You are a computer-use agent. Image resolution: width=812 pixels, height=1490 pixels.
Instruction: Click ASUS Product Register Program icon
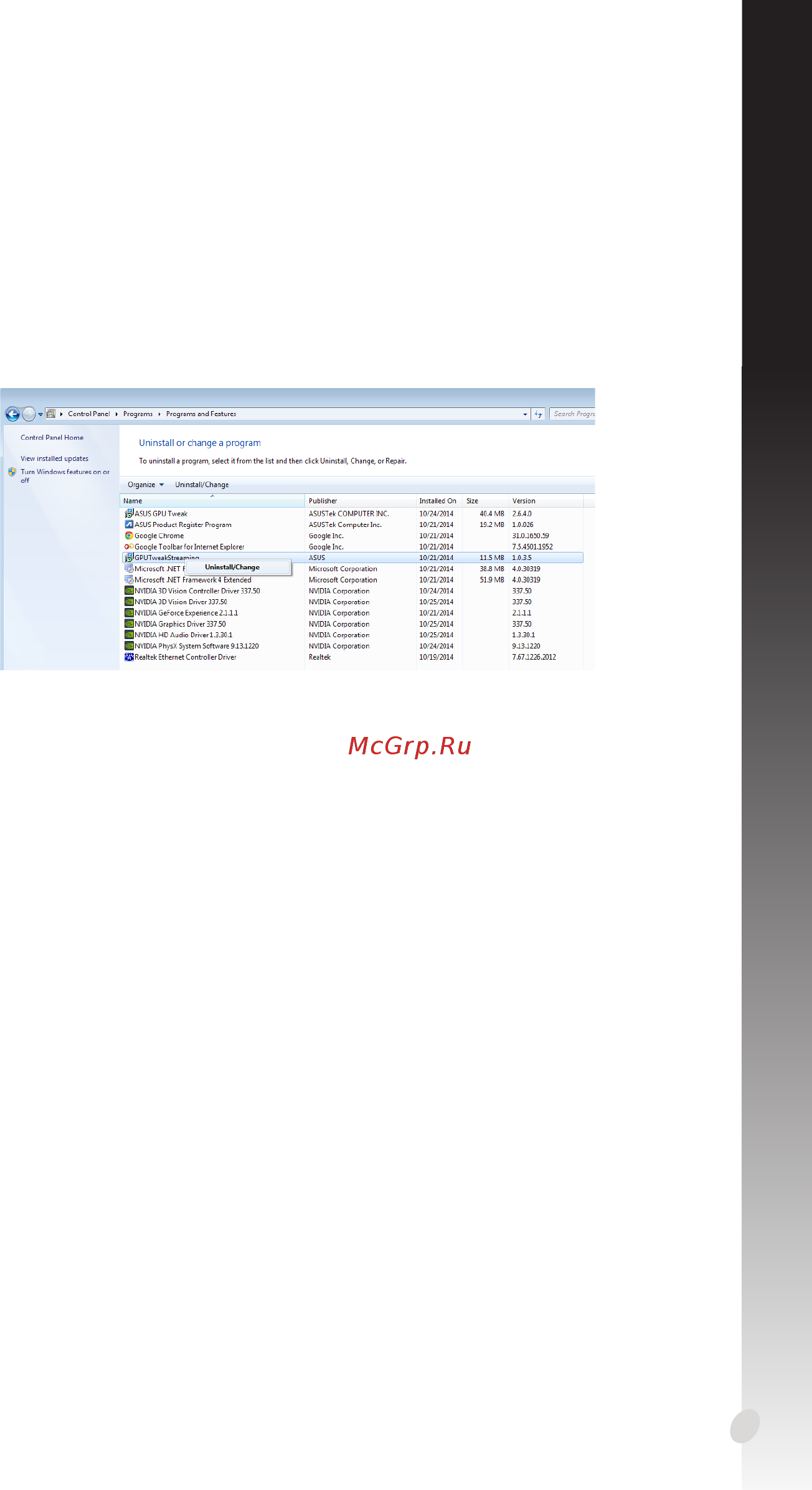(x=129, y=524)
